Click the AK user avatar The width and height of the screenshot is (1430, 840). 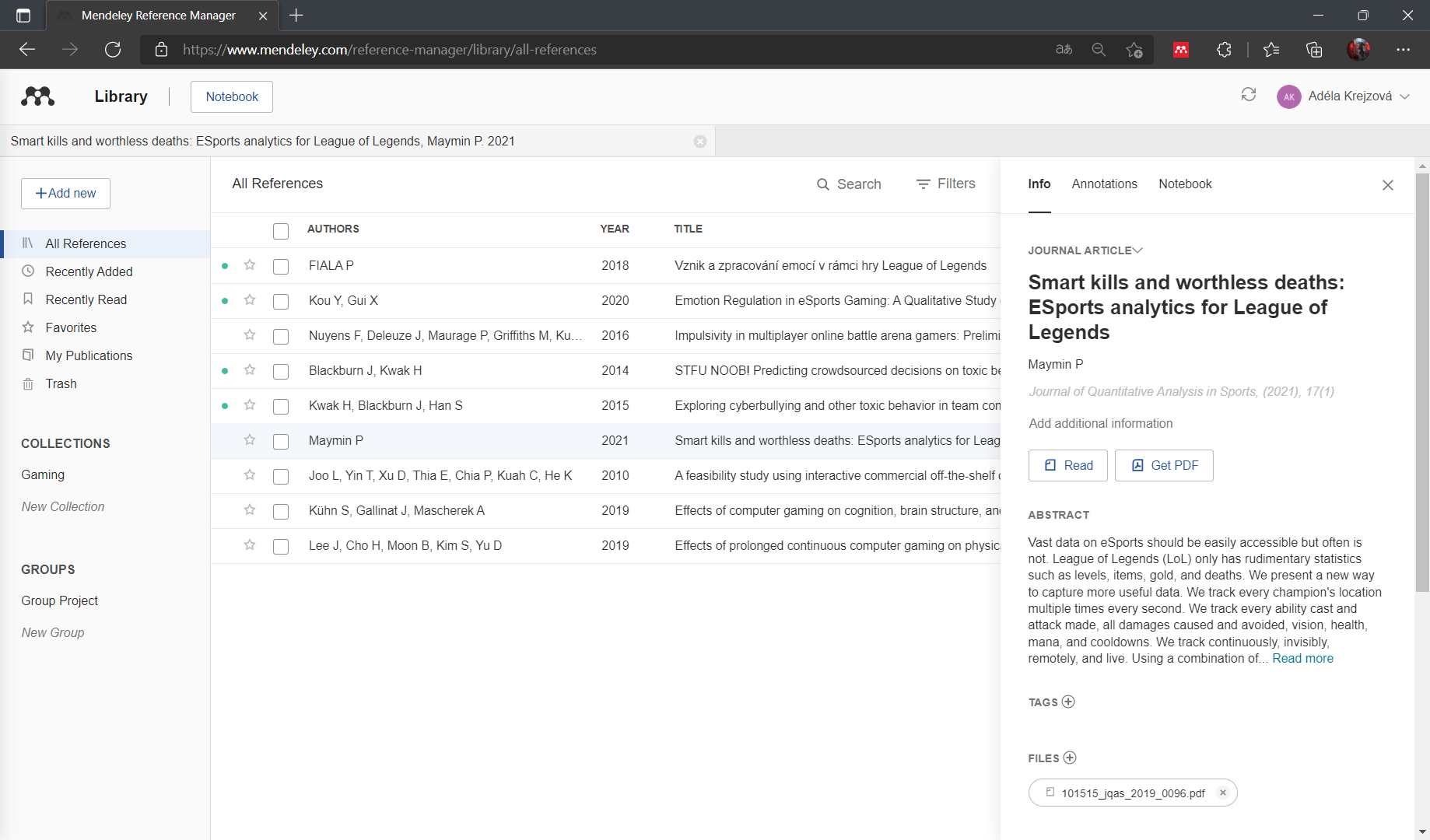1288,96
